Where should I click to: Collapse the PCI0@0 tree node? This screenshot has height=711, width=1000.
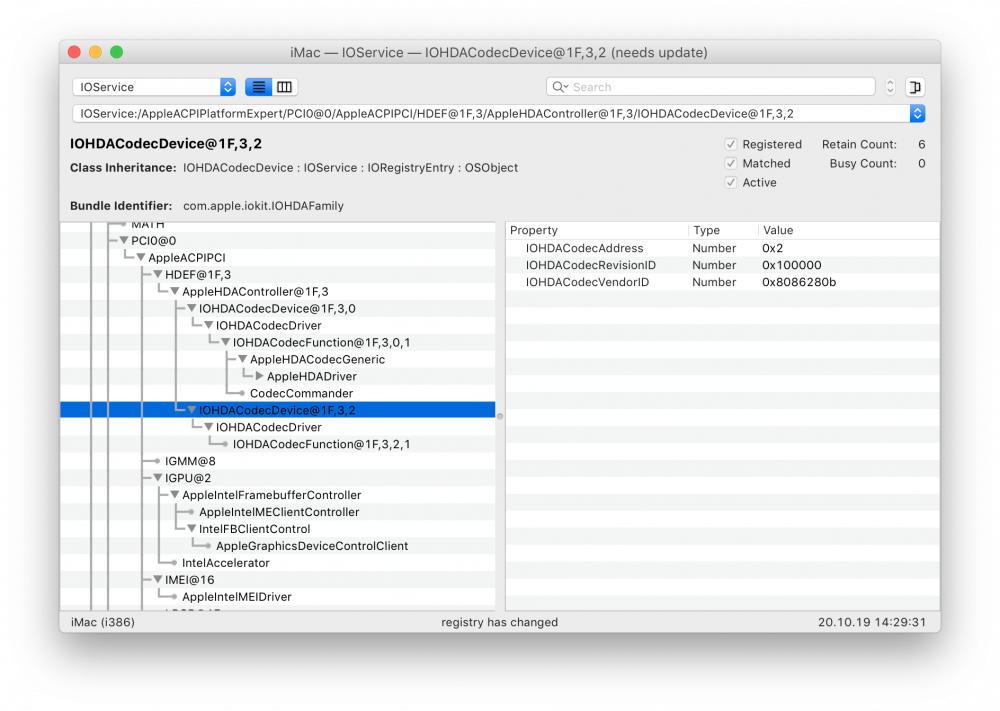click(124, 240)
